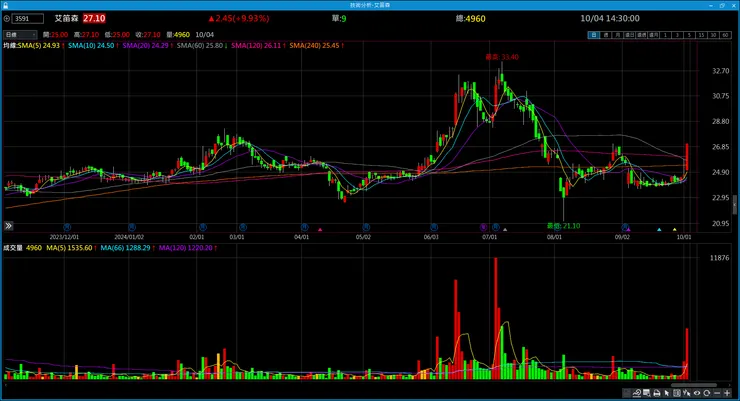Click the 總:4960 total volume text
740x401 pixels.
pyautogui.click(x=471, y=18)
